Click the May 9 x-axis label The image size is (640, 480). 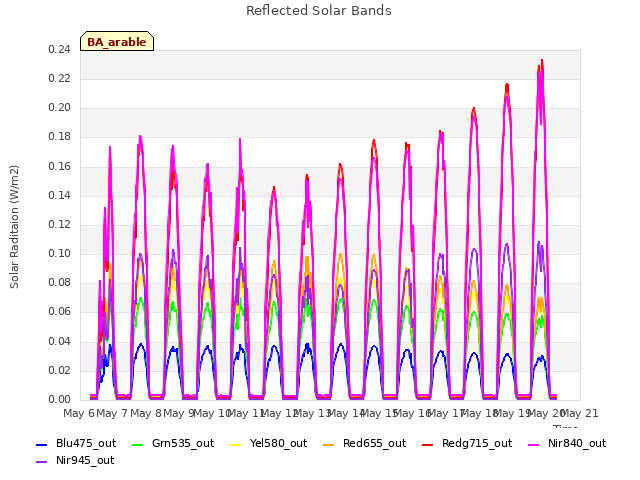pos(179,413)
